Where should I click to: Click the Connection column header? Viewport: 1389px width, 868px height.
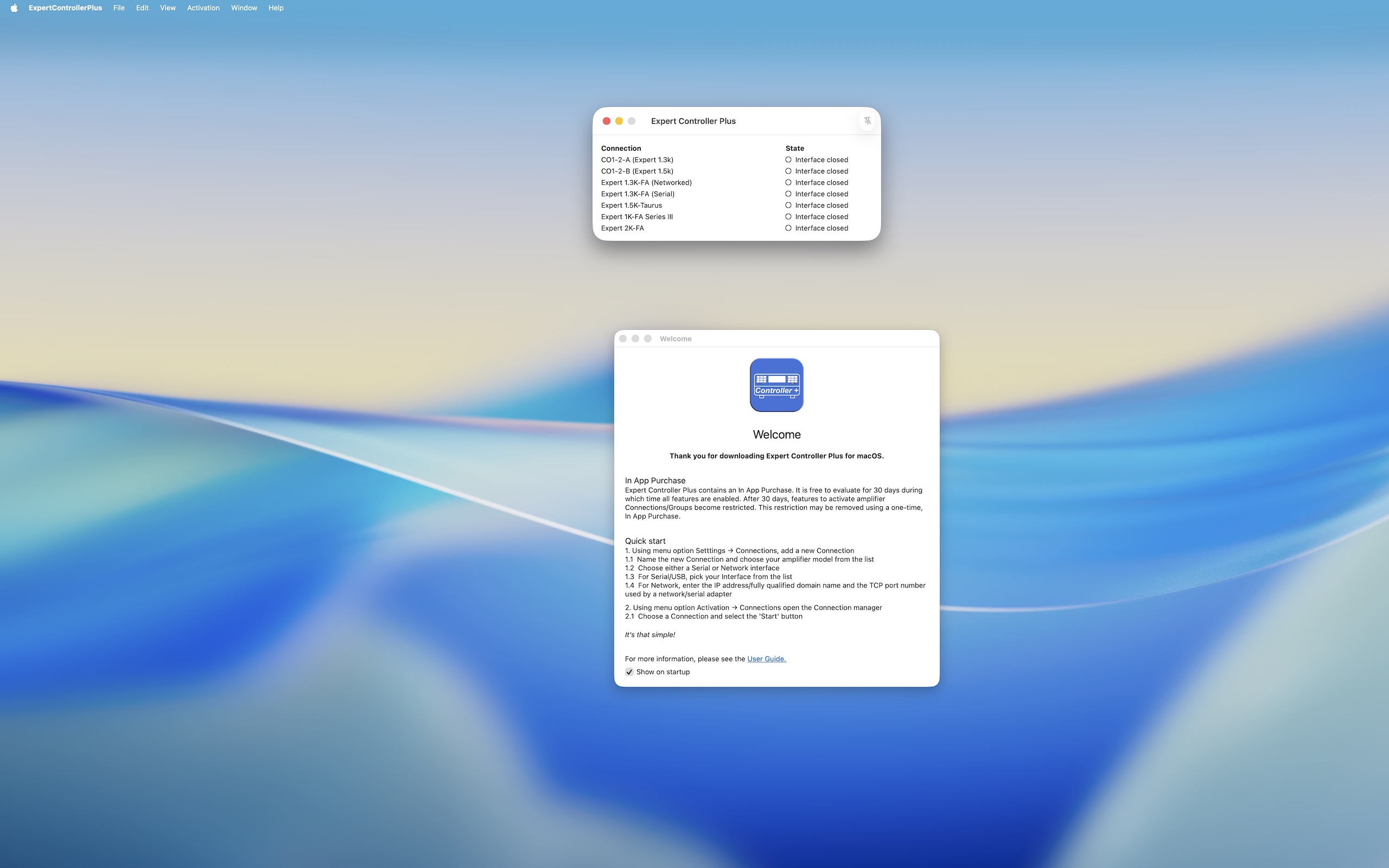pos(621,148)
